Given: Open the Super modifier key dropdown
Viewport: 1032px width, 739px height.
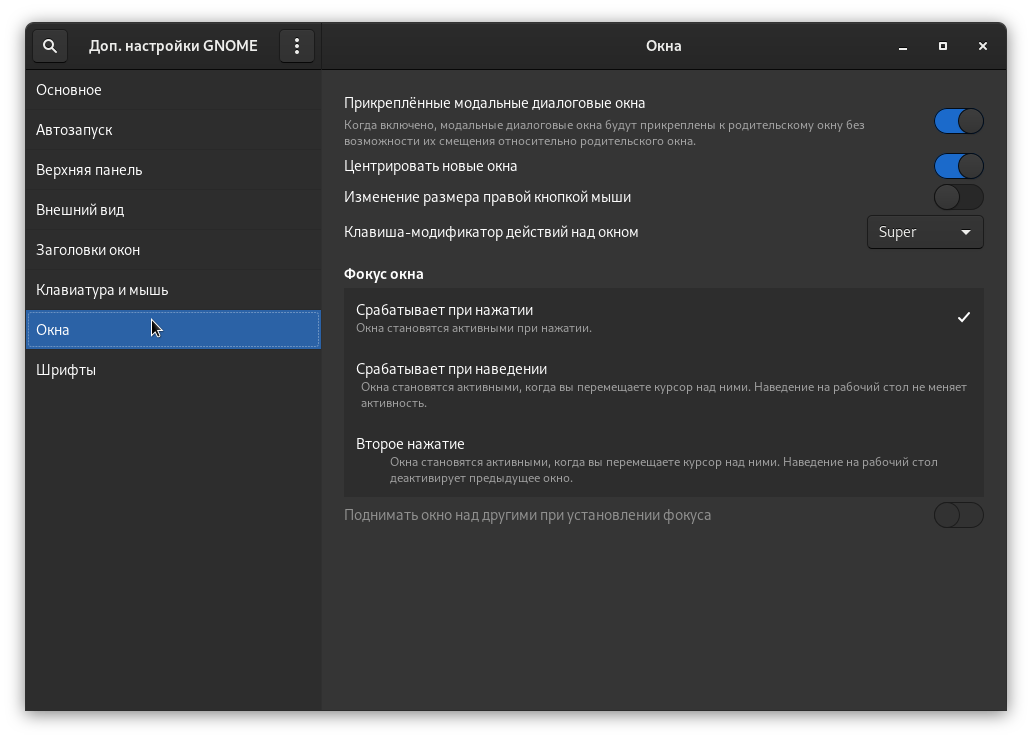Looking at the screenshot, I should [925, 232].
